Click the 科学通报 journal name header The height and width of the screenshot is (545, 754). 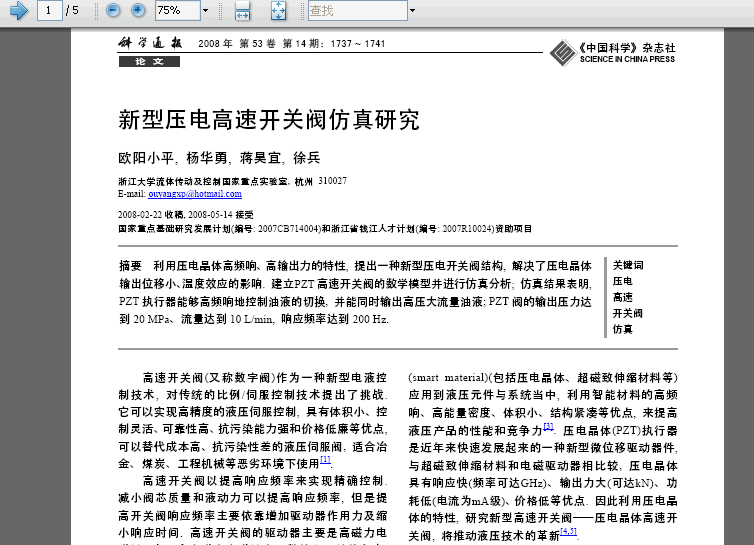tap(151, 43)
